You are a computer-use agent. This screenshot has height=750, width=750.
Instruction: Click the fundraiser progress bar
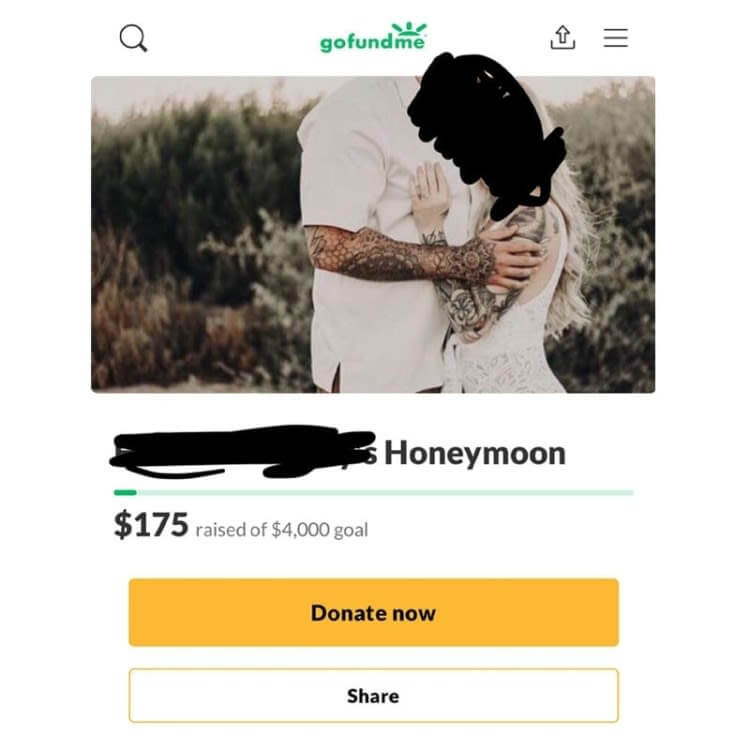tap(374, 492)
